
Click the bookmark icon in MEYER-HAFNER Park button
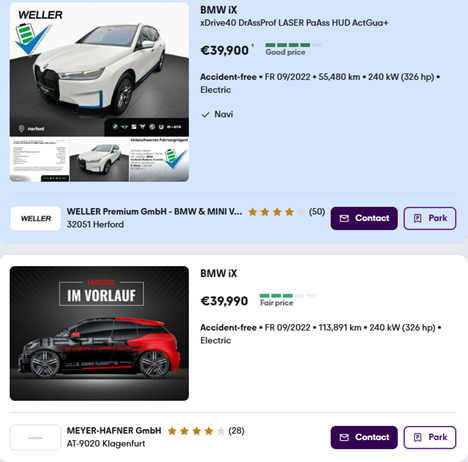pos(418,437)
